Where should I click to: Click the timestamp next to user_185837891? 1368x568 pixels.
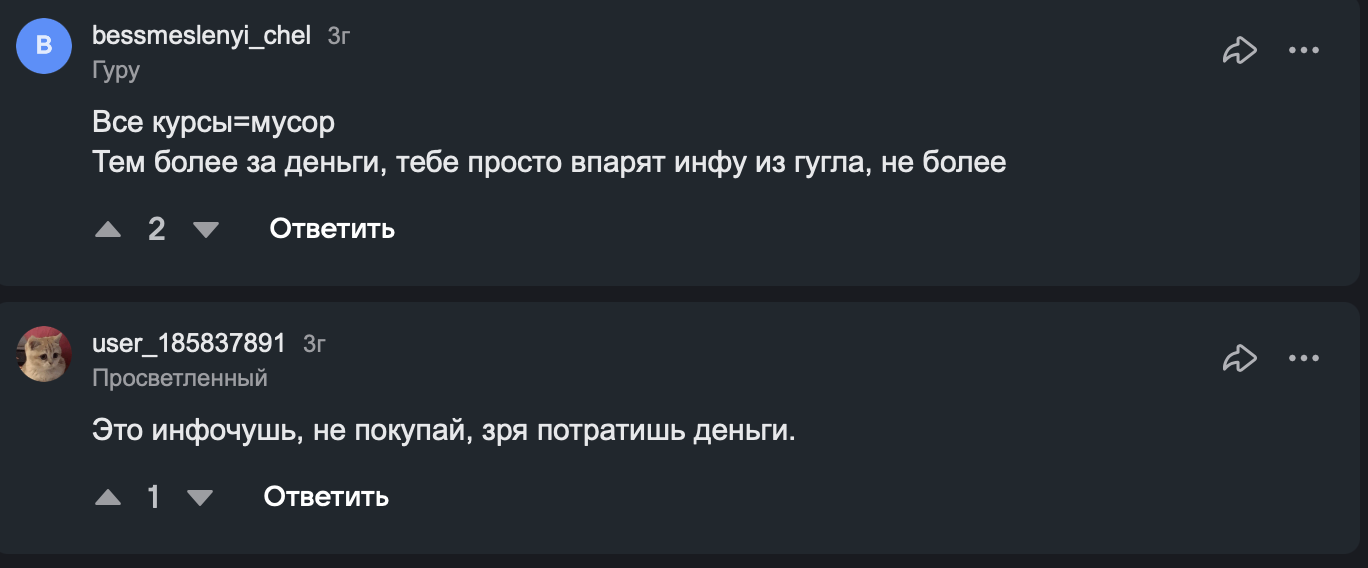click(x=314, y=345)
